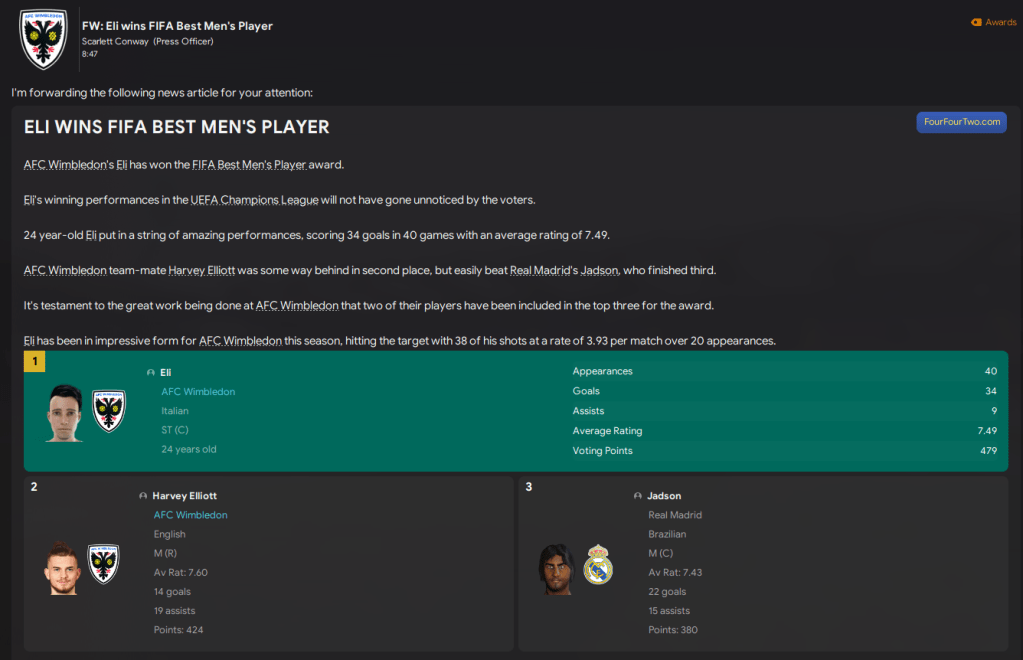This screenshot has height=660, width=1023.
Task: Click Eli's name in the first-place card
Action: 166,372
